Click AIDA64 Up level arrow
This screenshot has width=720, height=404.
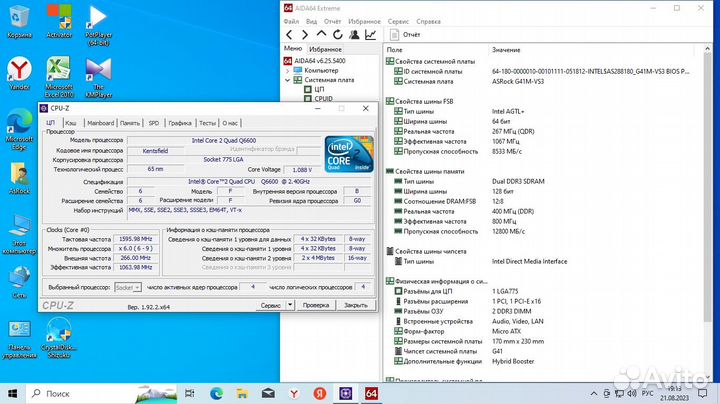[321, 34]
